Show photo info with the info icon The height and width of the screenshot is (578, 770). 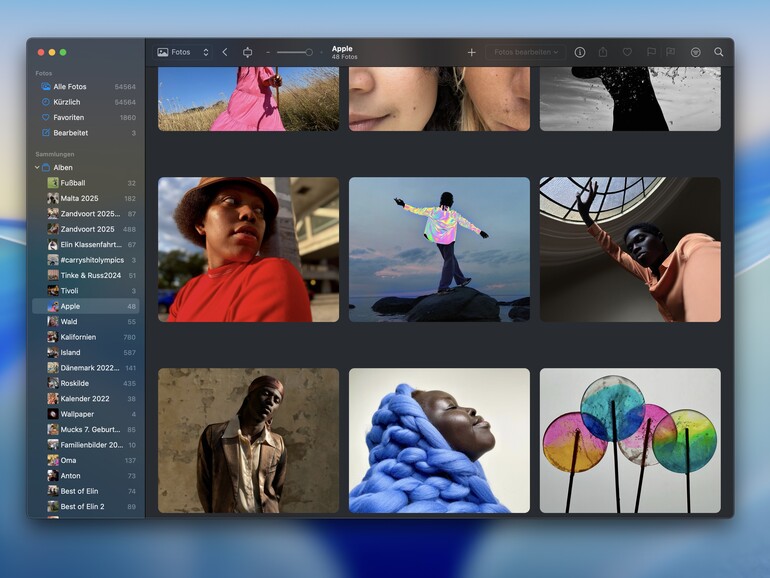point(580,52)
